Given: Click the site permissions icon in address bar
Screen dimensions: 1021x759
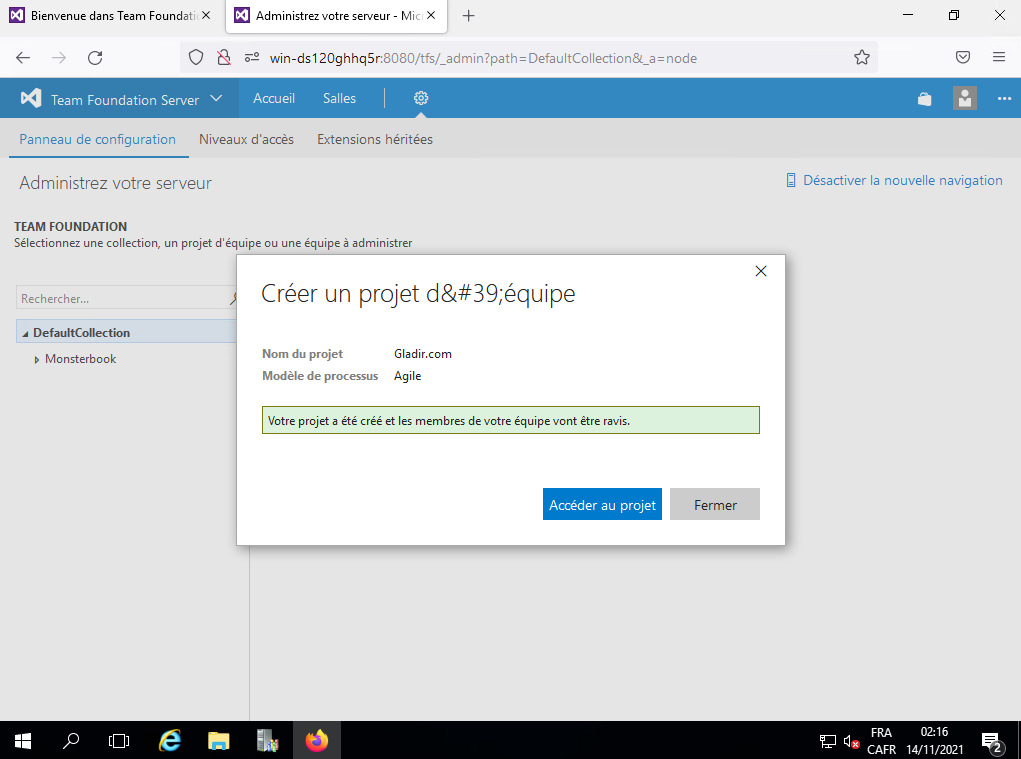Looking at the screenshot, I should (252, 57).
